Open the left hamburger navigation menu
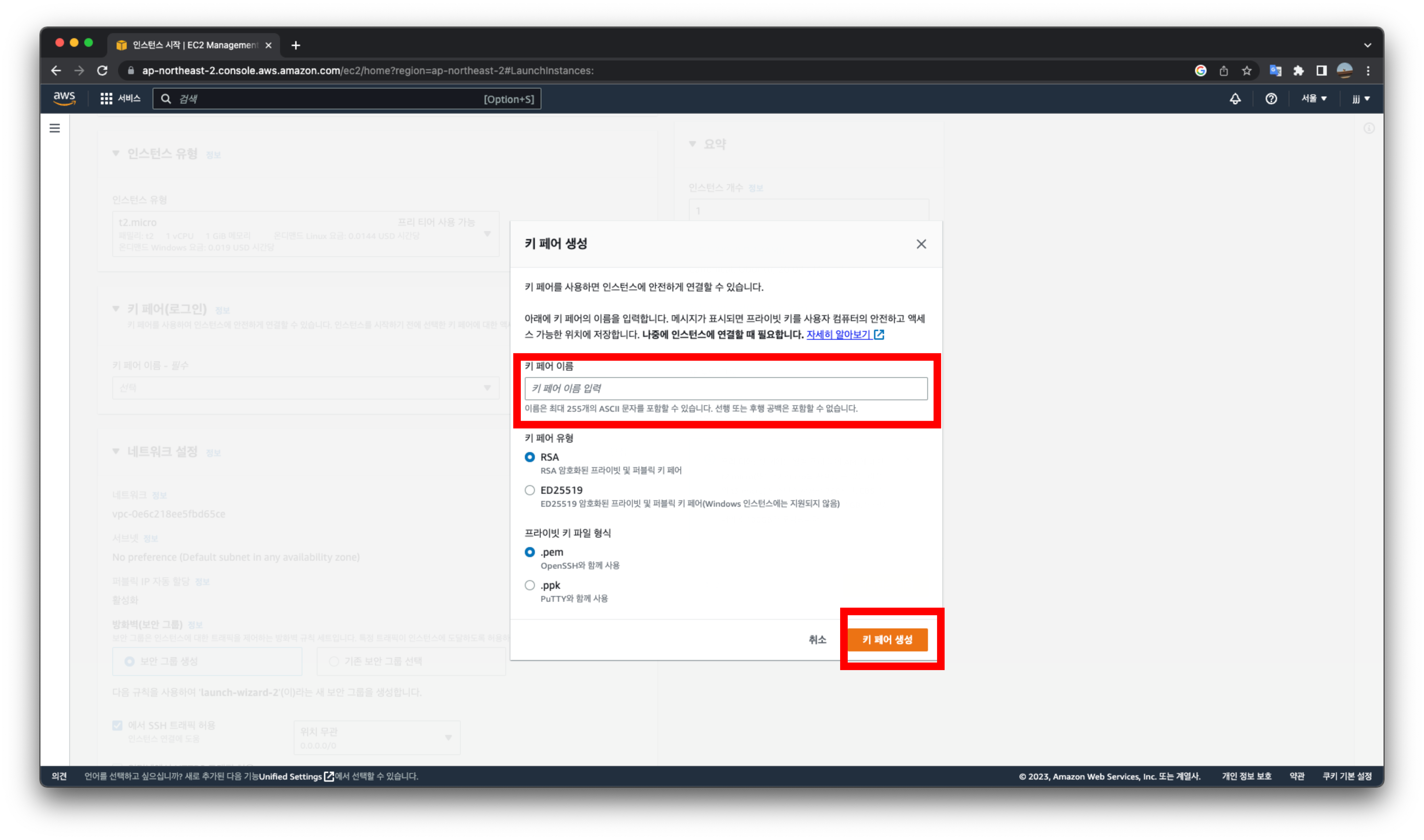This screenshot has height=840, width=1424. pos(54,128)
